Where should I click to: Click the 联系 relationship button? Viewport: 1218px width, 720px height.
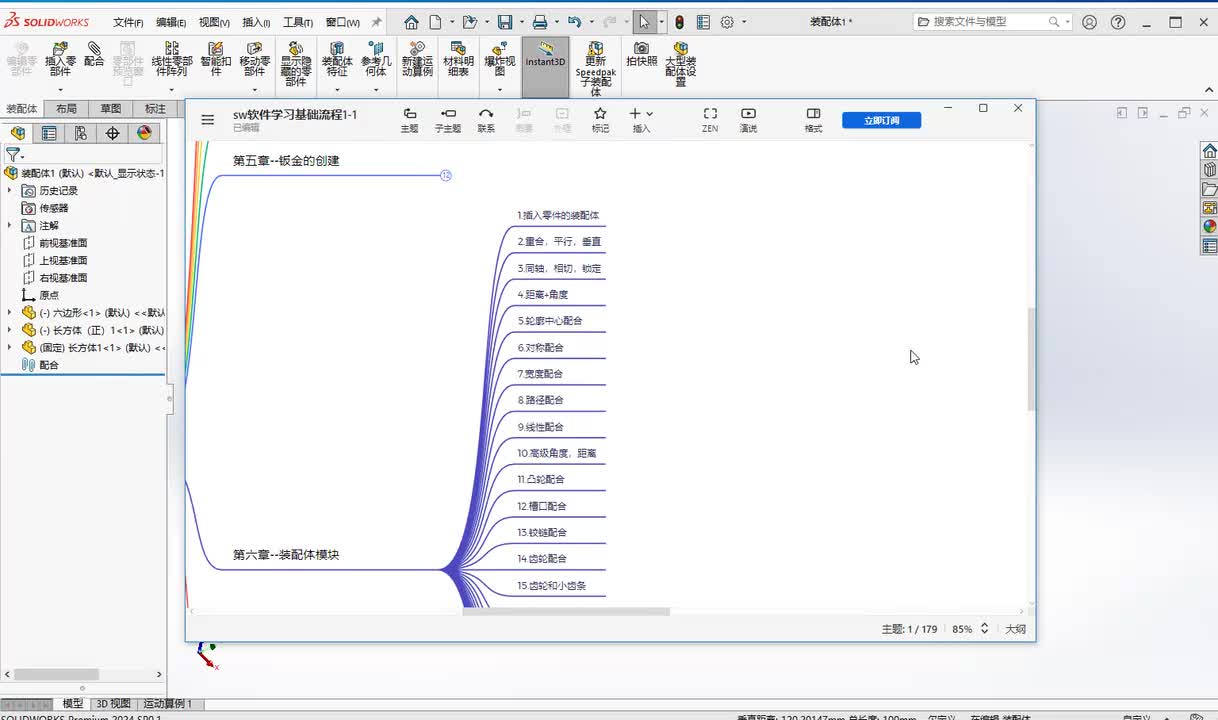486,120
